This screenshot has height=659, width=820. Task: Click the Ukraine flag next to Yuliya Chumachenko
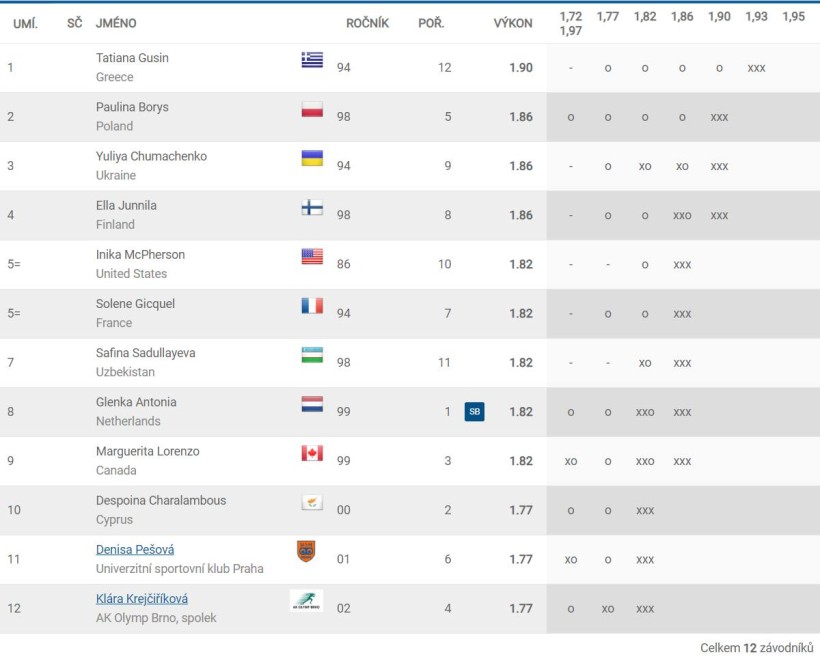coord(312,158)
